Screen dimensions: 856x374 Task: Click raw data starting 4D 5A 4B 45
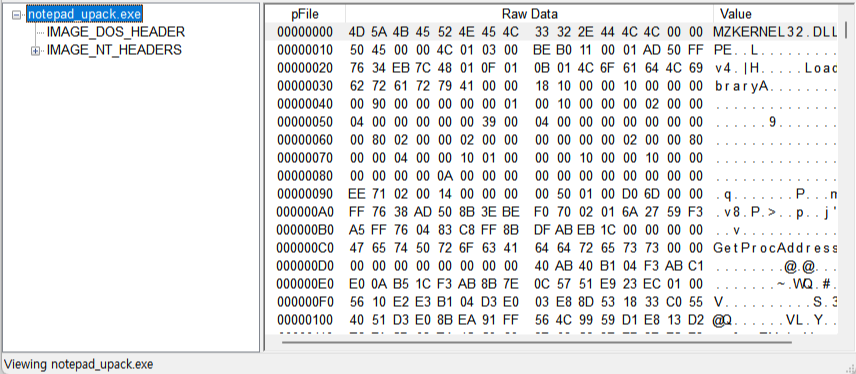526,32
